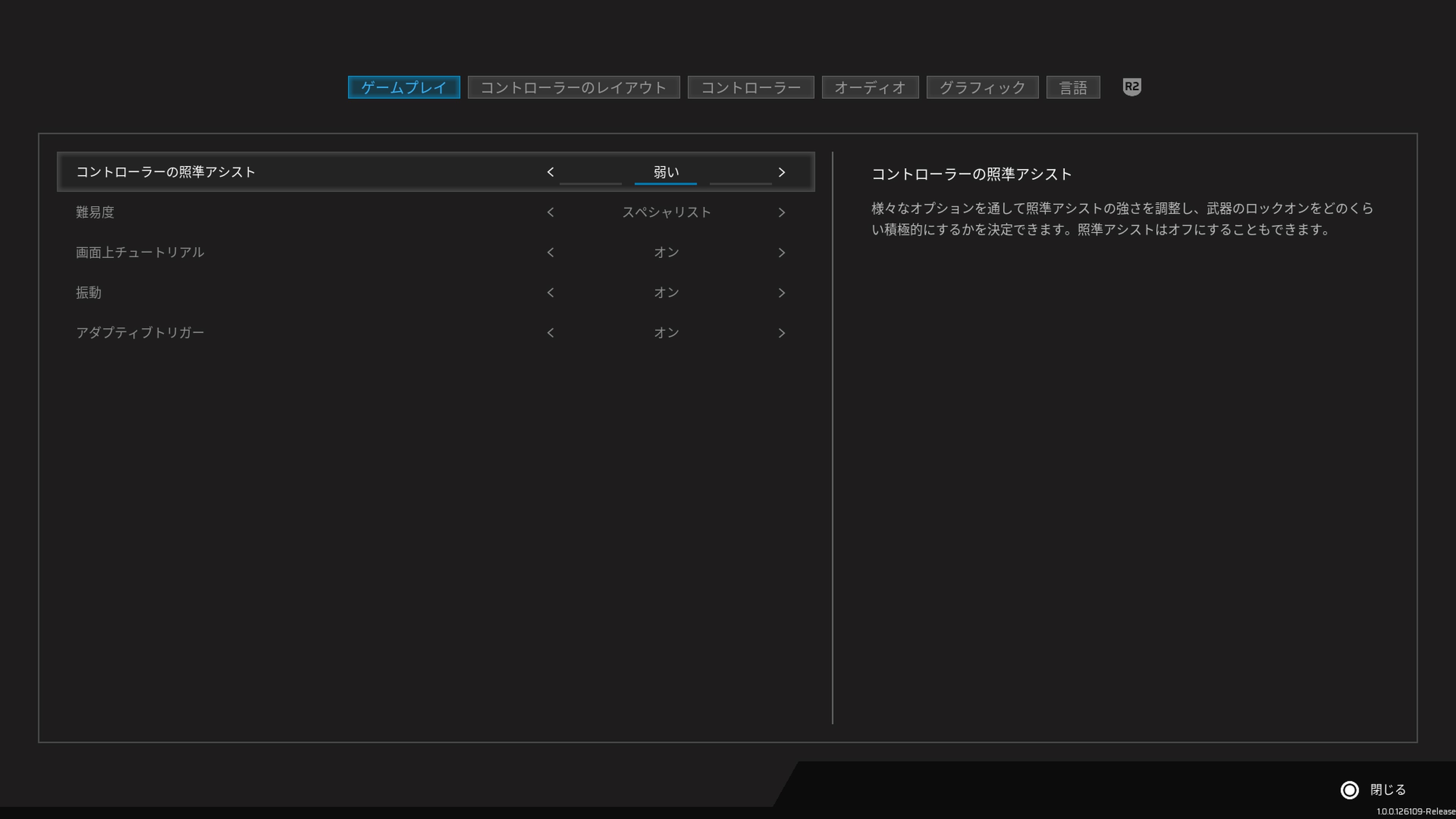This screenshot has width=1456, height=819.
Task: Change difficulty value スペシャリスト
Action: click(666, 212)
